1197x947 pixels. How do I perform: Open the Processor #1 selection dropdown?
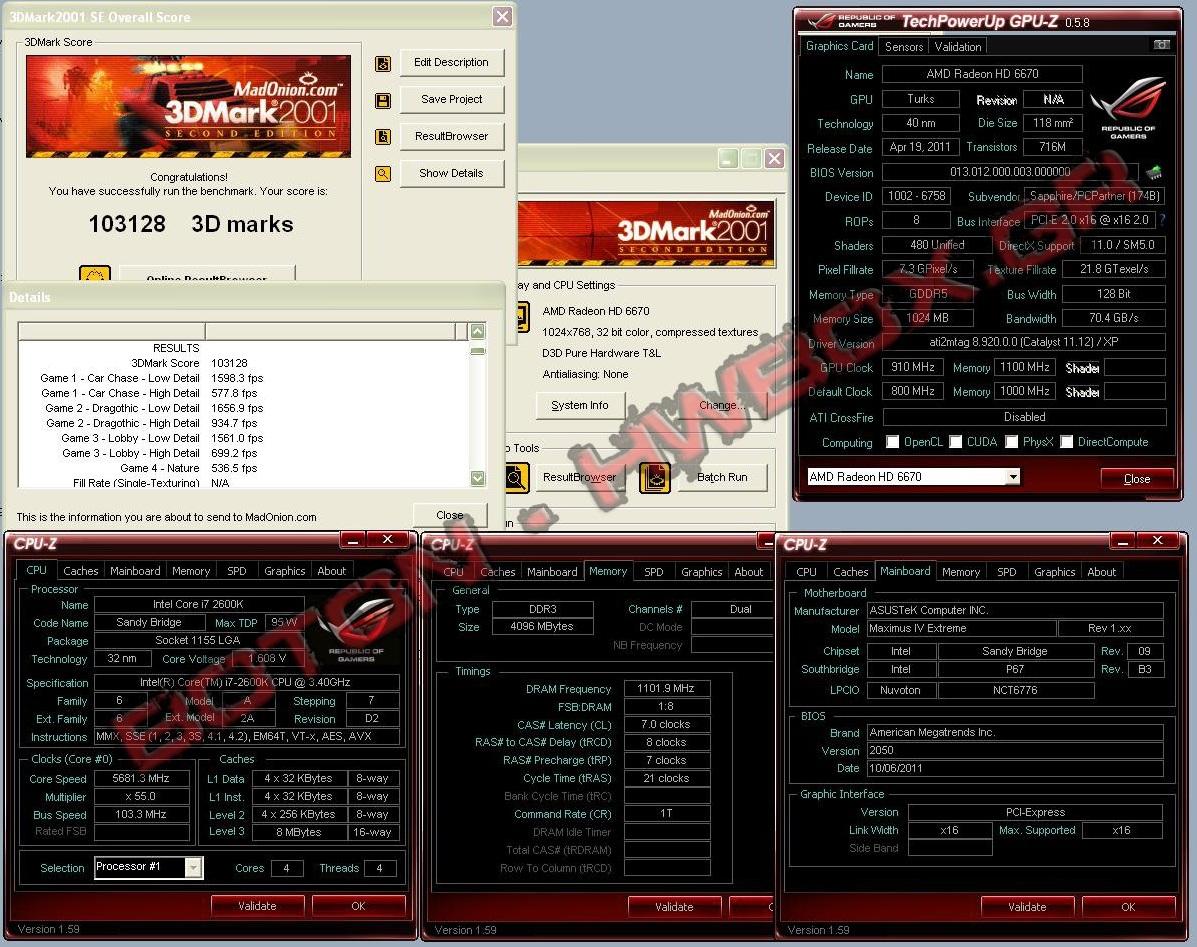coord(194,868)
